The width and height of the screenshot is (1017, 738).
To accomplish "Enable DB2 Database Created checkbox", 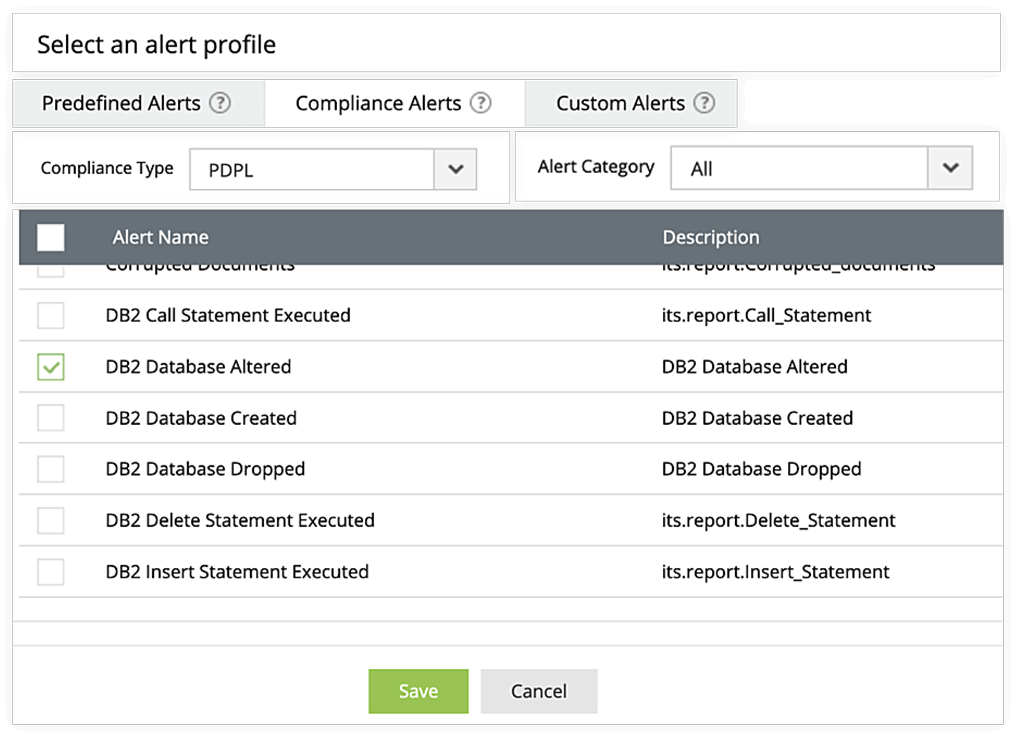I will click(x=51, y=418).
